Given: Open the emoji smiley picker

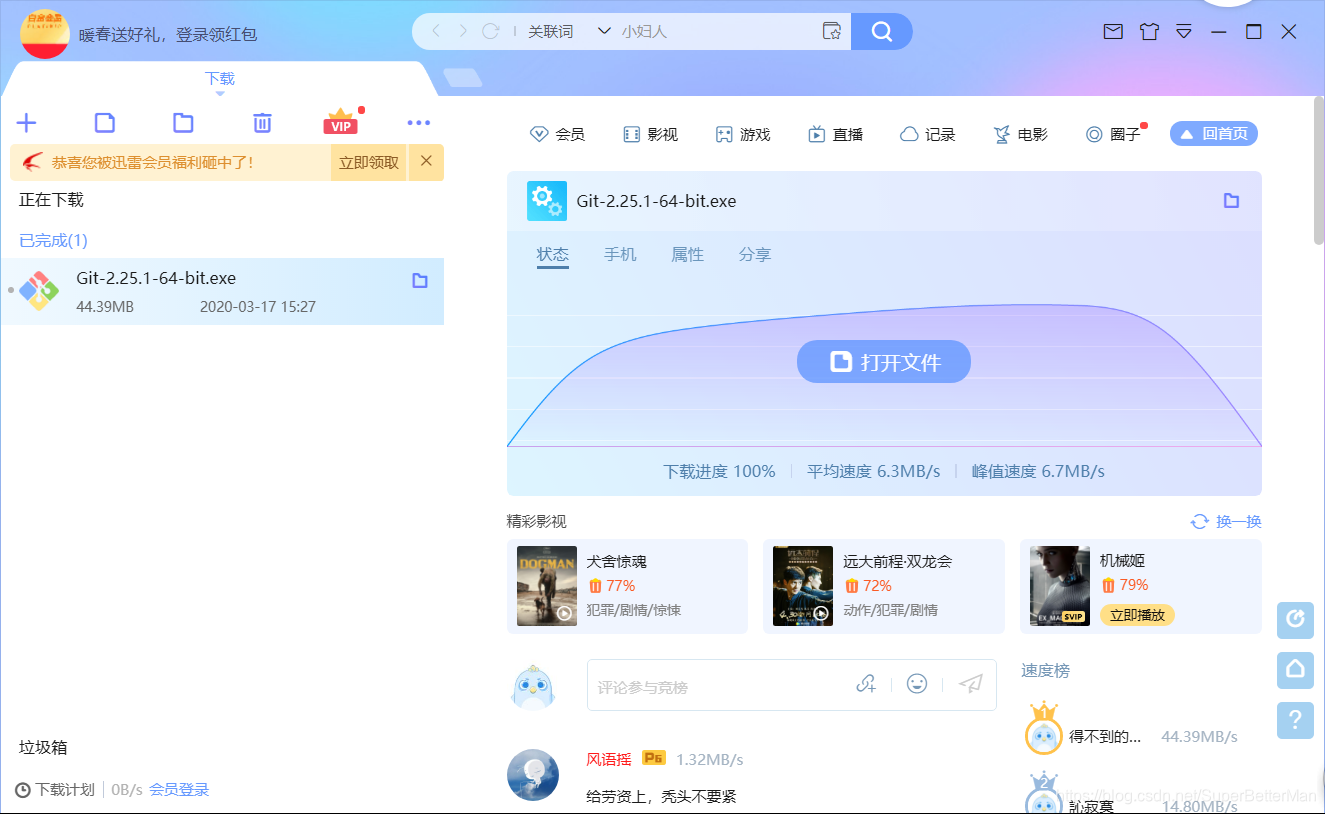Looking at the screenshot, I should click(917, 683).
